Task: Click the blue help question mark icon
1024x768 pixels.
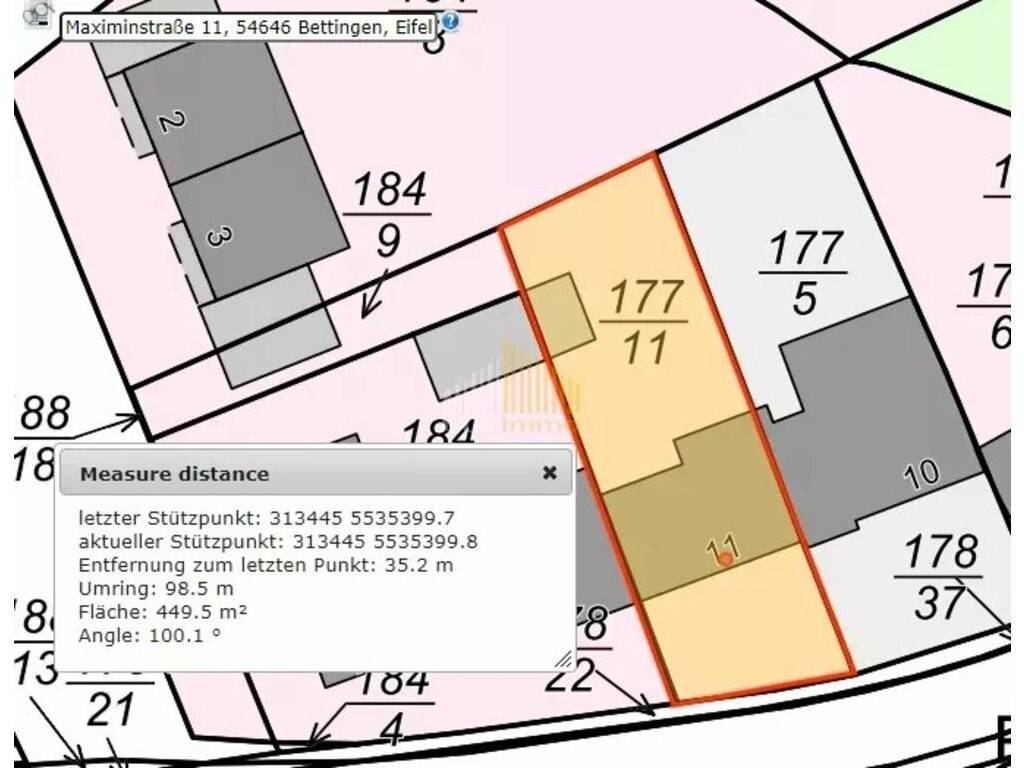Action: coord(450,21)
